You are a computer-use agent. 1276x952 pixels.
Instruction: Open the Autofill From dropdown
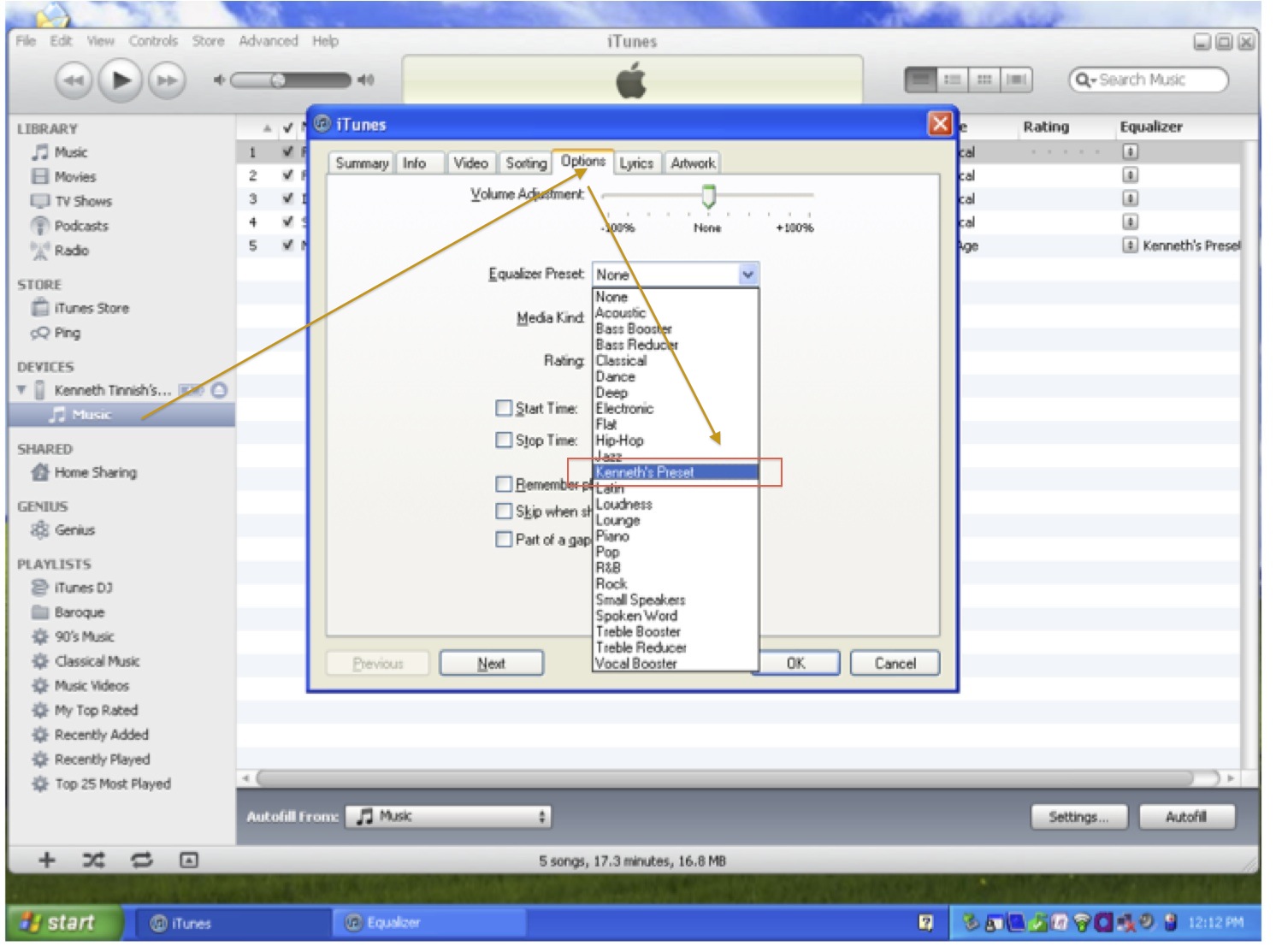449,817
